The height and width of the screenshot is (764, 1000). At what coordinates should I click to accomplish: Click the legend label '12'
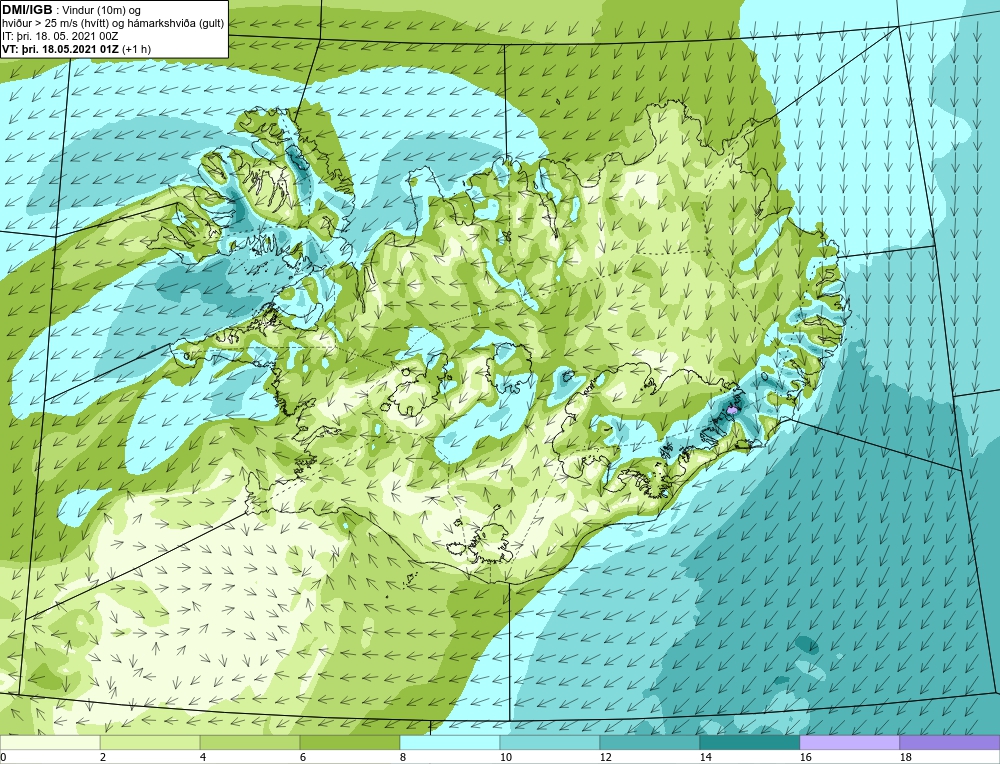pos(606,757)
